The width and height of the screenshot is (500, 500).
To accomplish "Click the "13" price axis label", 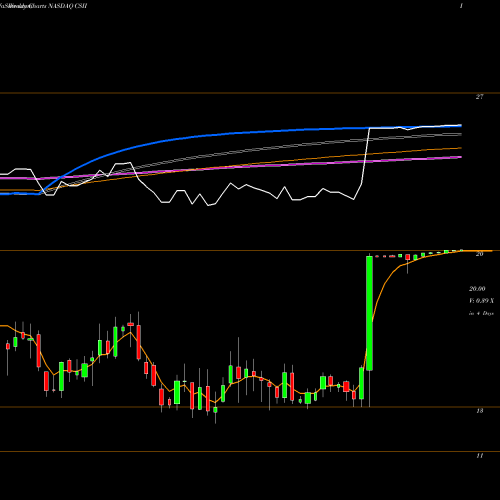I will click(479, 411).
